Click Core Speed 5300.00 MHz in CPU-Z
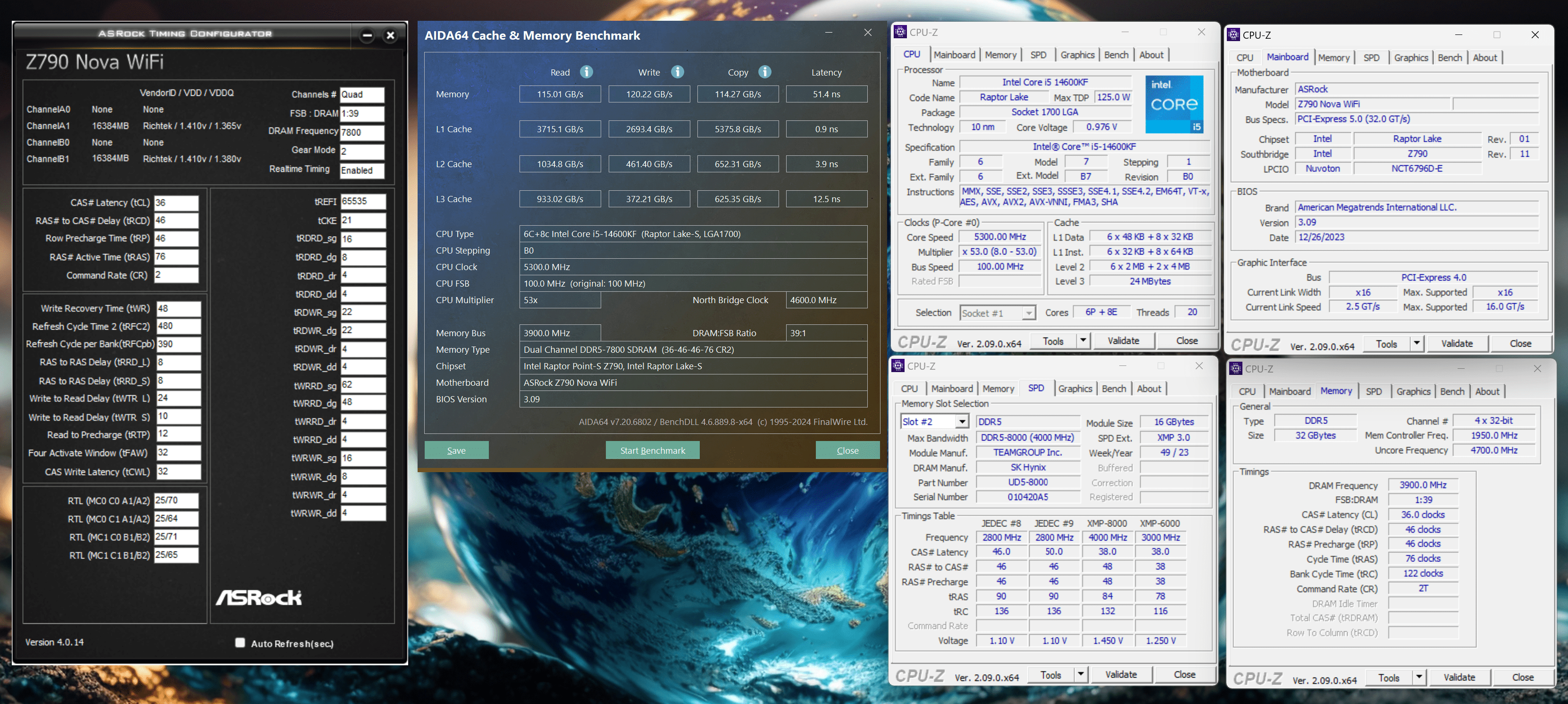 (999, 237)
